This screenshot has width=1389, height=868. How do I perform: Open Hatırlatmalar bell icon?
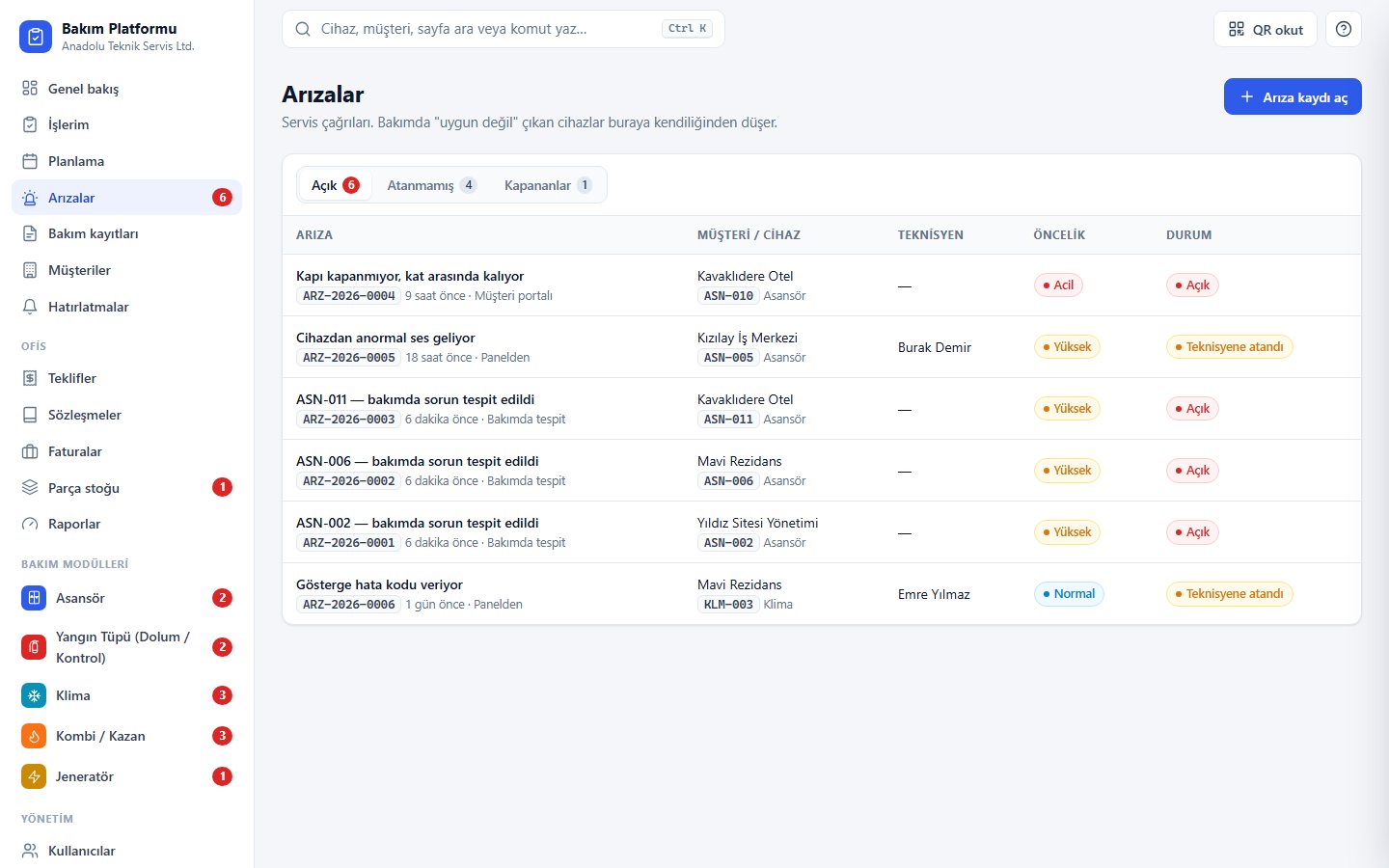point(30,307)
